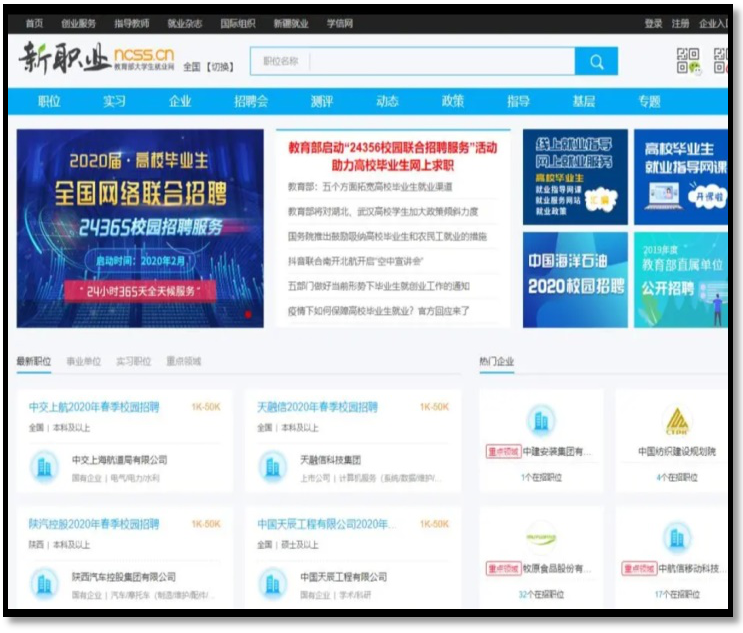This screenshot has height=633, width=743.
Task: Open the 线上就业指导 网上就业服务 tile
Action: (x=575, y=177)
